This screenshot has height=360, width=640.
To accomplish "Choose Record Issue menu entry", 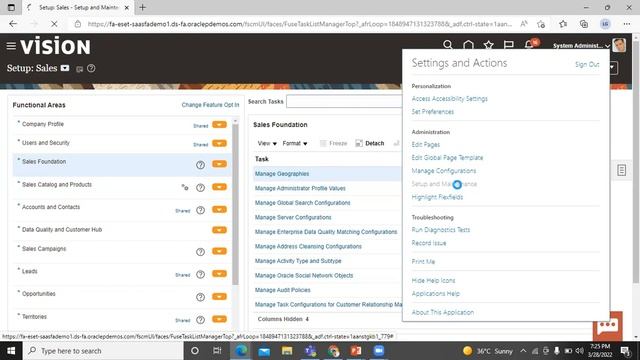I will [429, 243].
